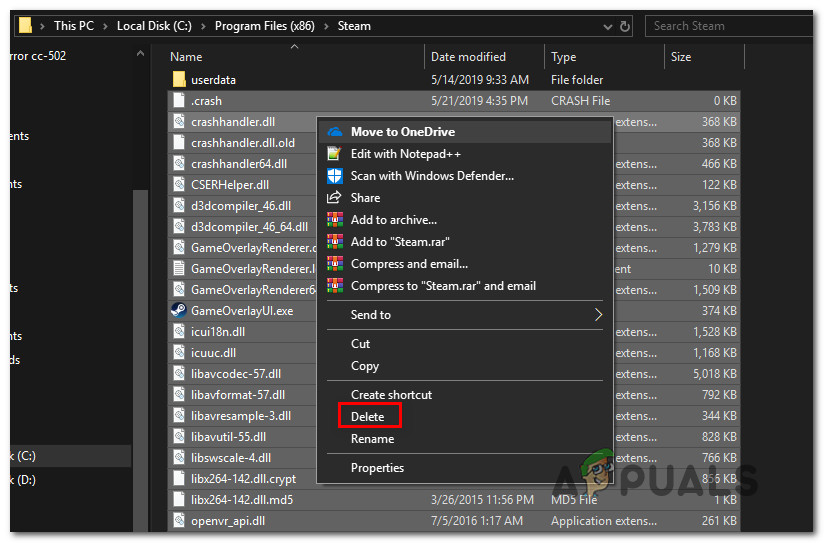Screen dimensions: 824x543
Task: Select Copy in context menu
Action: click(465, 366)
